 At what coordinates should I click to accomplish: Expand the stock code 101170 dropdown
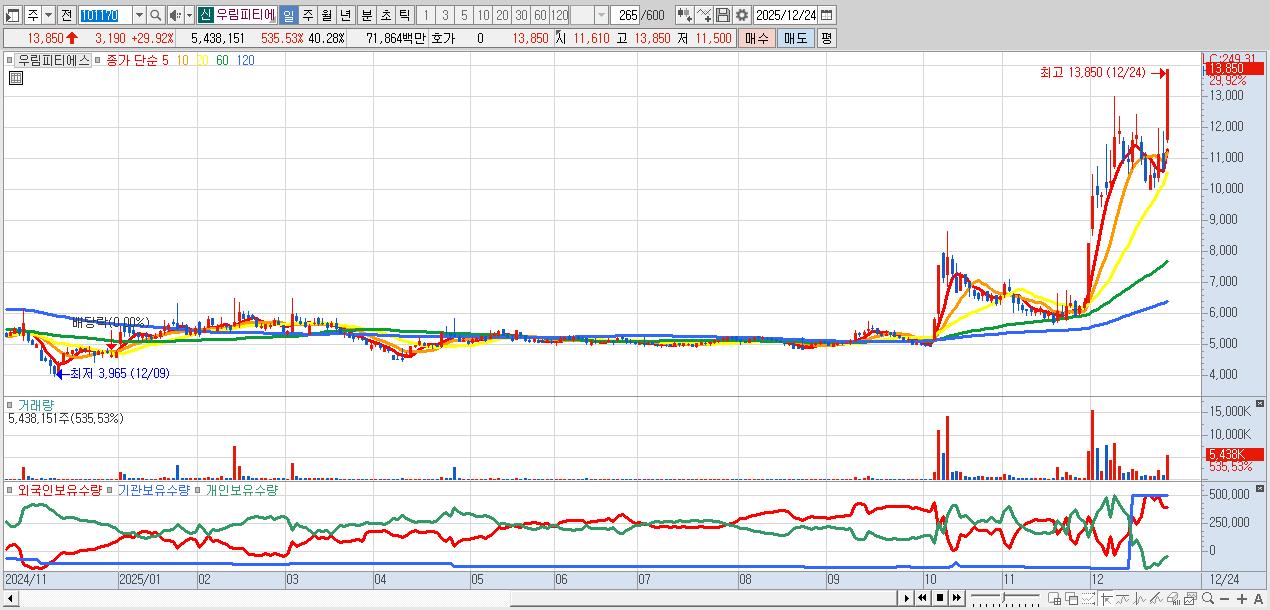[x=139, y=16]
